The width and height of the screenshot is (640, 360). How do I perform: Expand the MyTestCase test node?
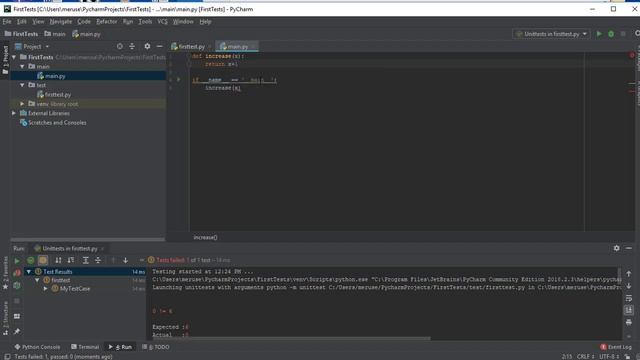(x=46, y=289)
